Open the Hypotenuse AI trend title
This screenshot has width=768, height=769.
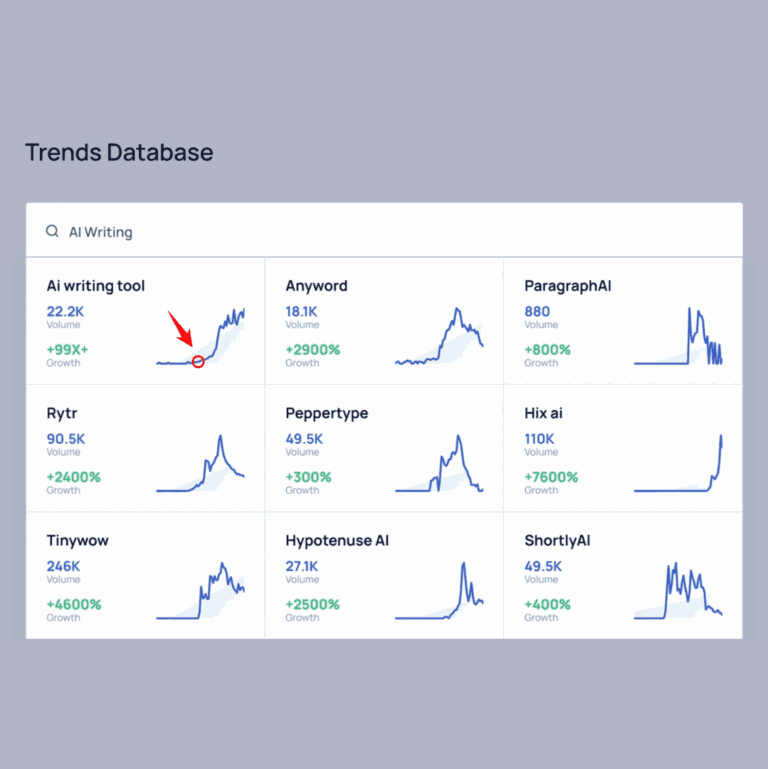(x=337, y=540)
